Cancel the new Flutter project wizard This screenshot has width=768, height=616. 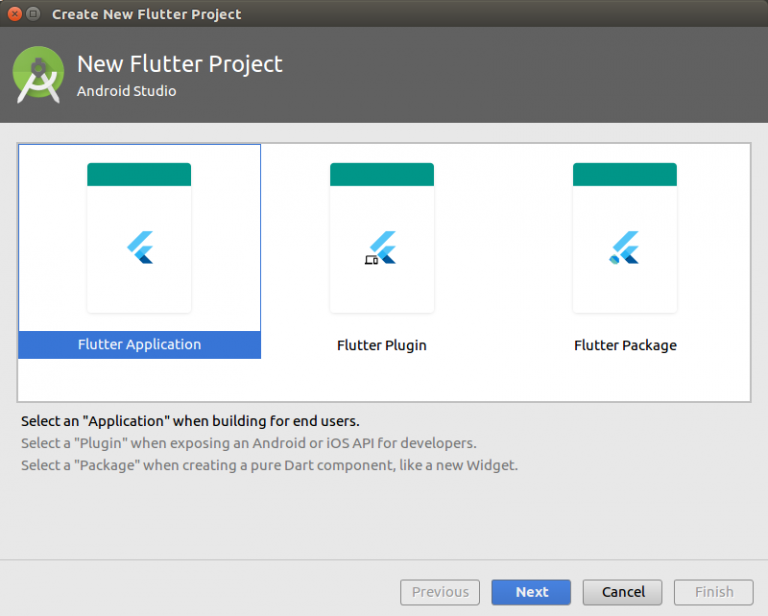tap(623, 592)
